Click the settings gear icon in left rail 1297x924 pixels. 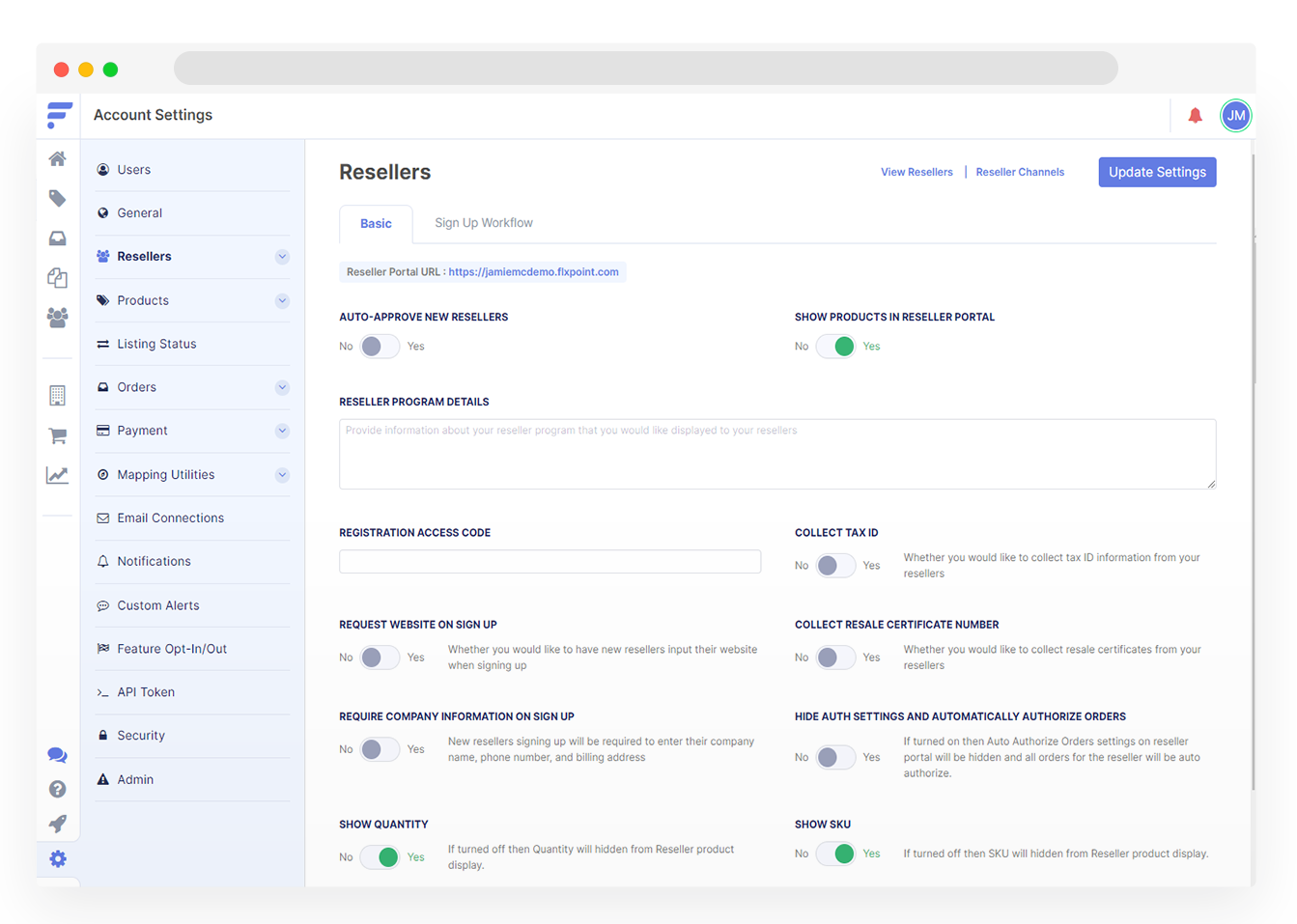pos(58,858)
